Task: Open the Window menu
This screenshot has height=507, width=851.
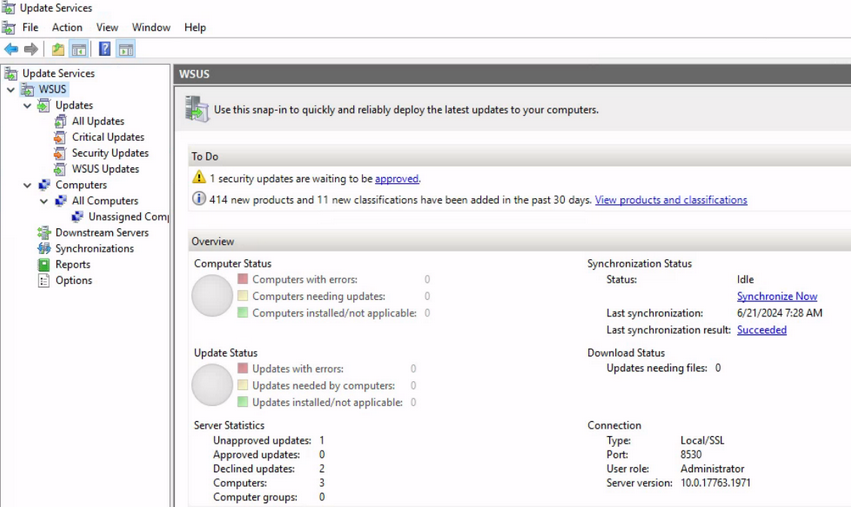Action: [151, 27]
